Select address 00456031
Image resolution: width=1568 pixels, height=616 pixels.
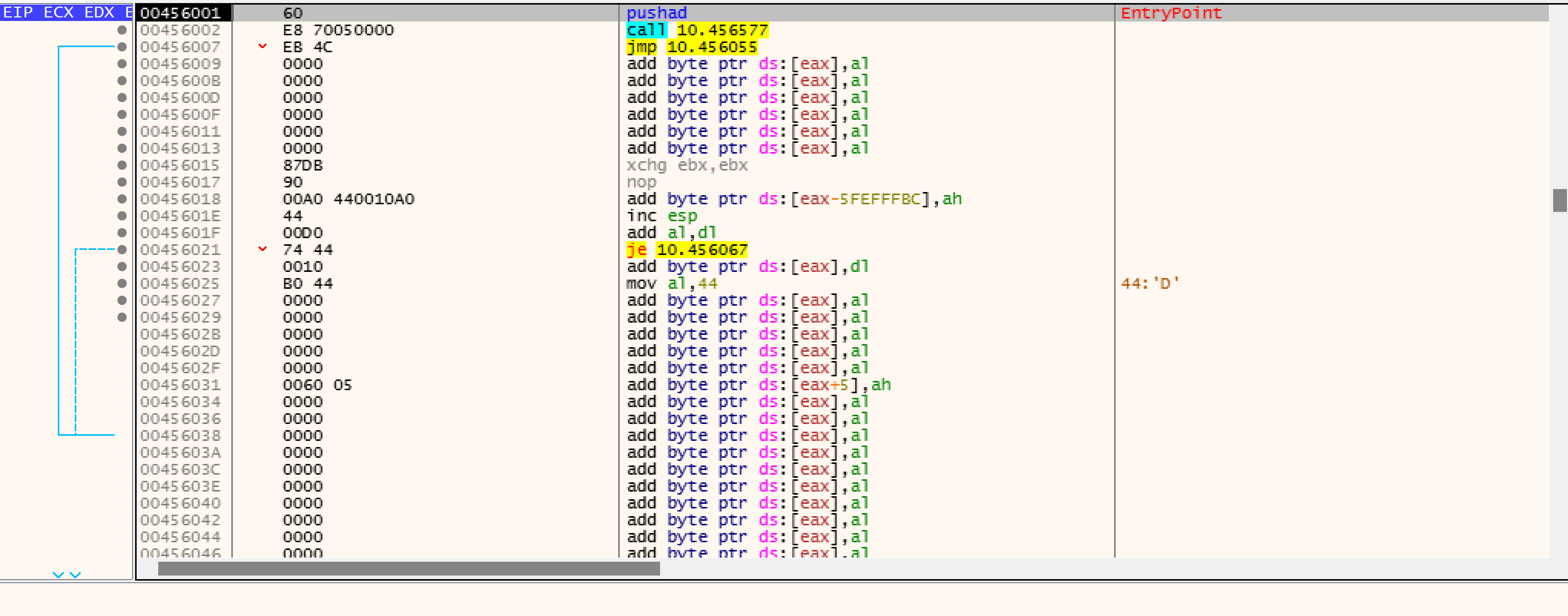tap(180, 385)
